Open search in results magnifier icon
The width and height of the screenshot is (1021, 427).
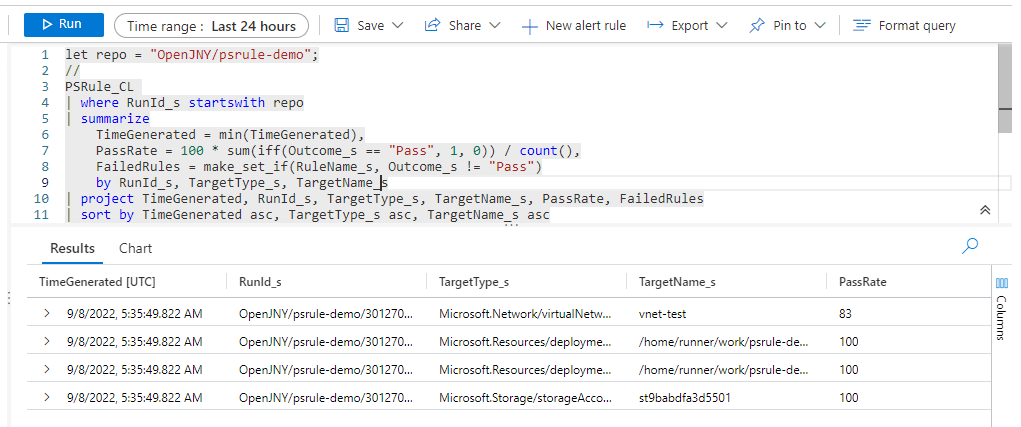[970, 246]
